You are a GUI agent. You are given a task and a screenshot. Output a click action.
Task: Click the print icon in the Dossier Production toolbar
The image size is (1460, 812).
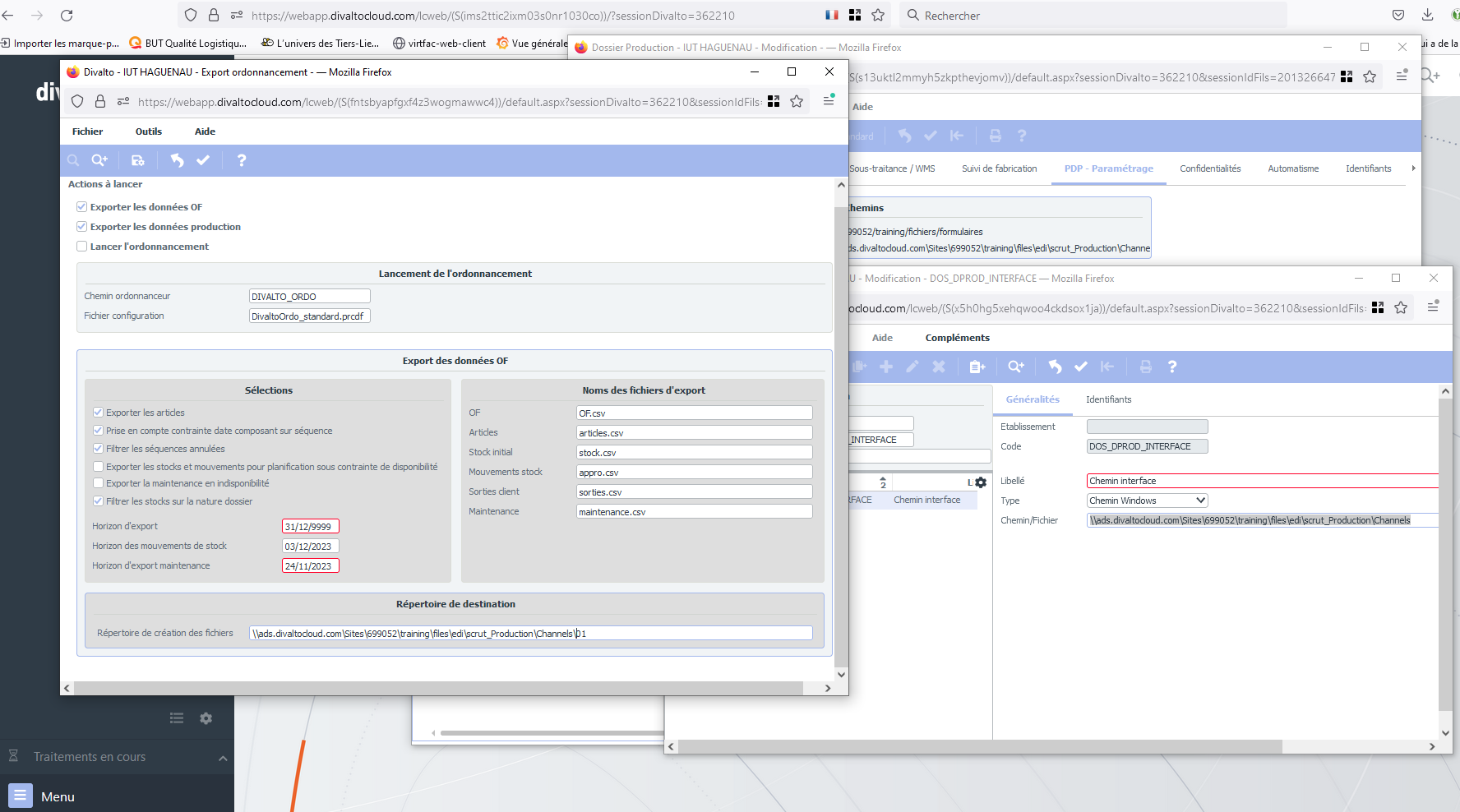pos(996,136)
